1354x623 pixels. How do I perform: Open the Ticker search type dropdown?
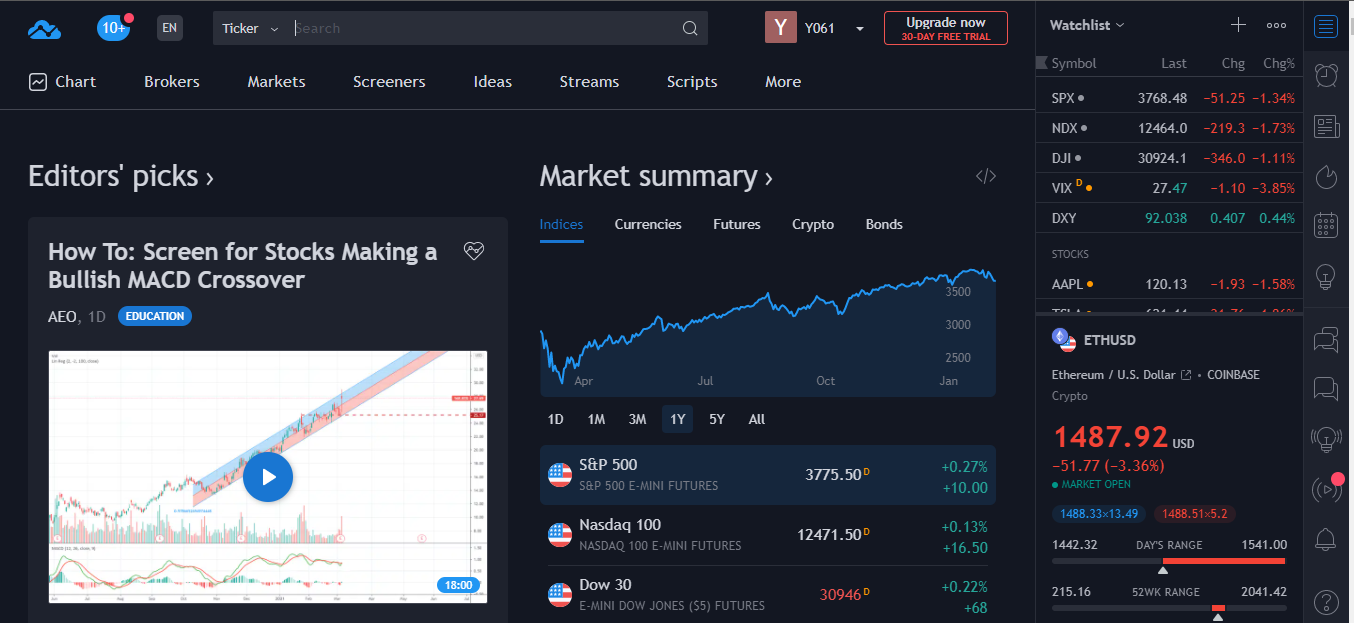pyautogui.click(x=250, y=28)
